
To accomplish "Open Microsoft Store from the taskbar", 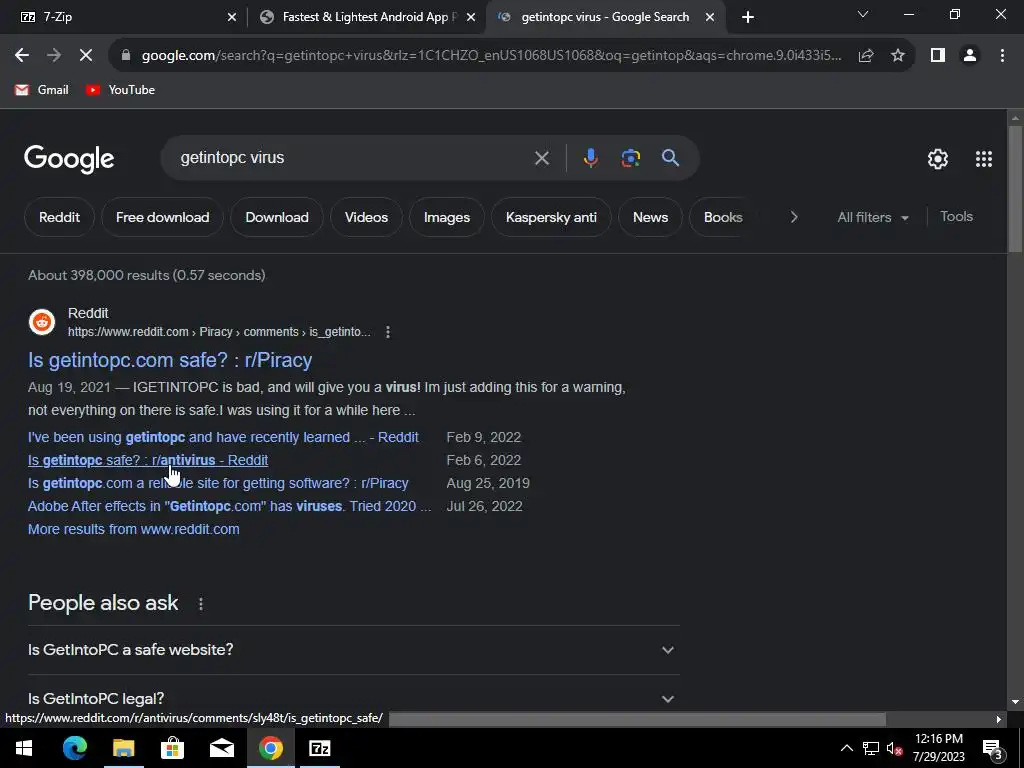I will (172, 748).
